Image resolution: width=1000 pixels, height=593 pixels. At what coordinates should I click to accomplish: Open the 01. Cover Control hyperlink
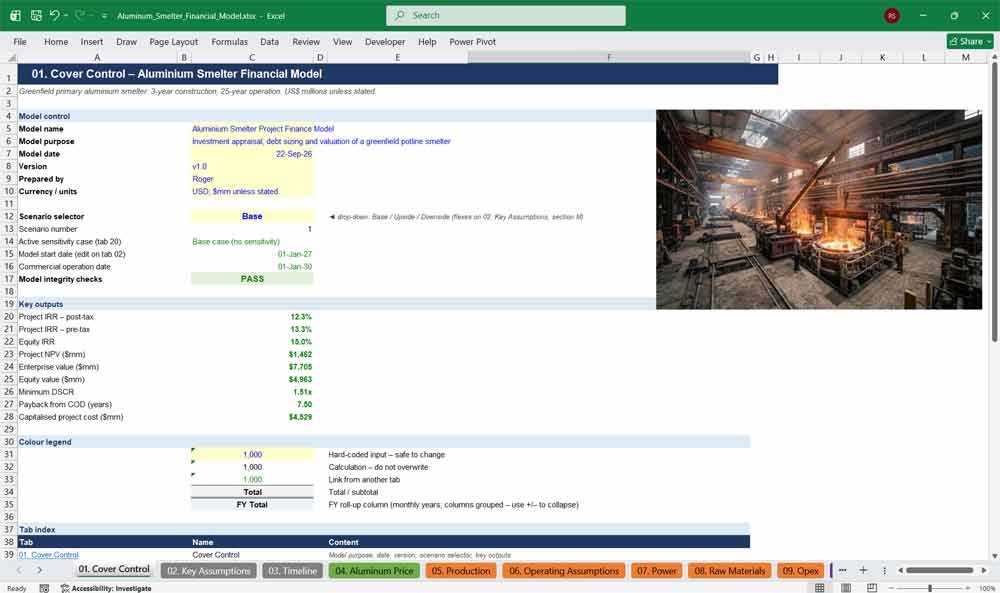point(48,555)
